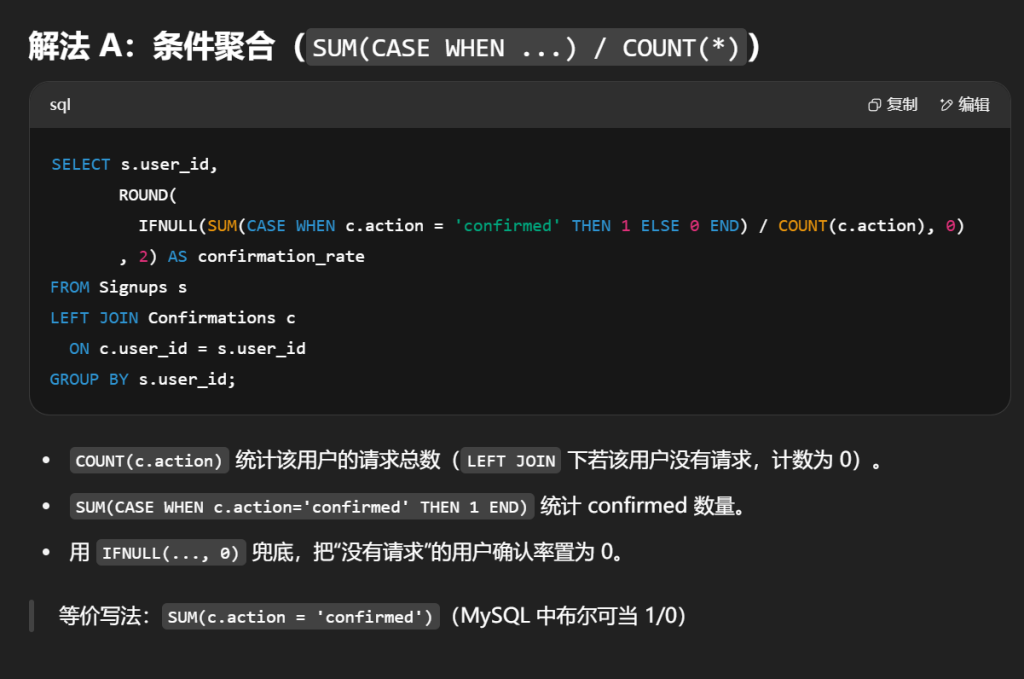Click the ROUND( line in code block
The width and height of the screenshot is (1024, 679).
pyautogui.click(x=147, y=195)
